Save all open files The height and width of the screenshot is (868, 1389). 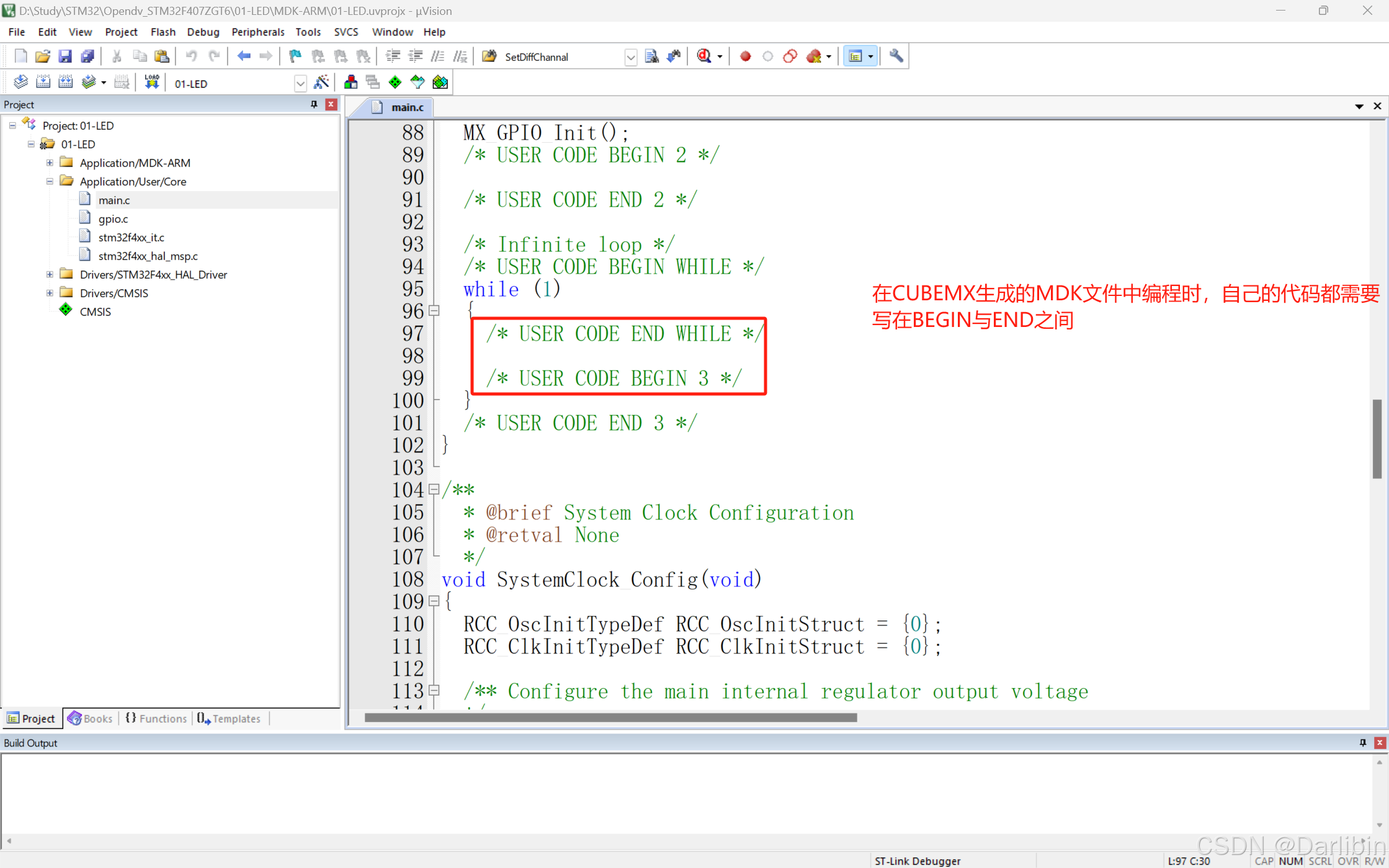87,56
